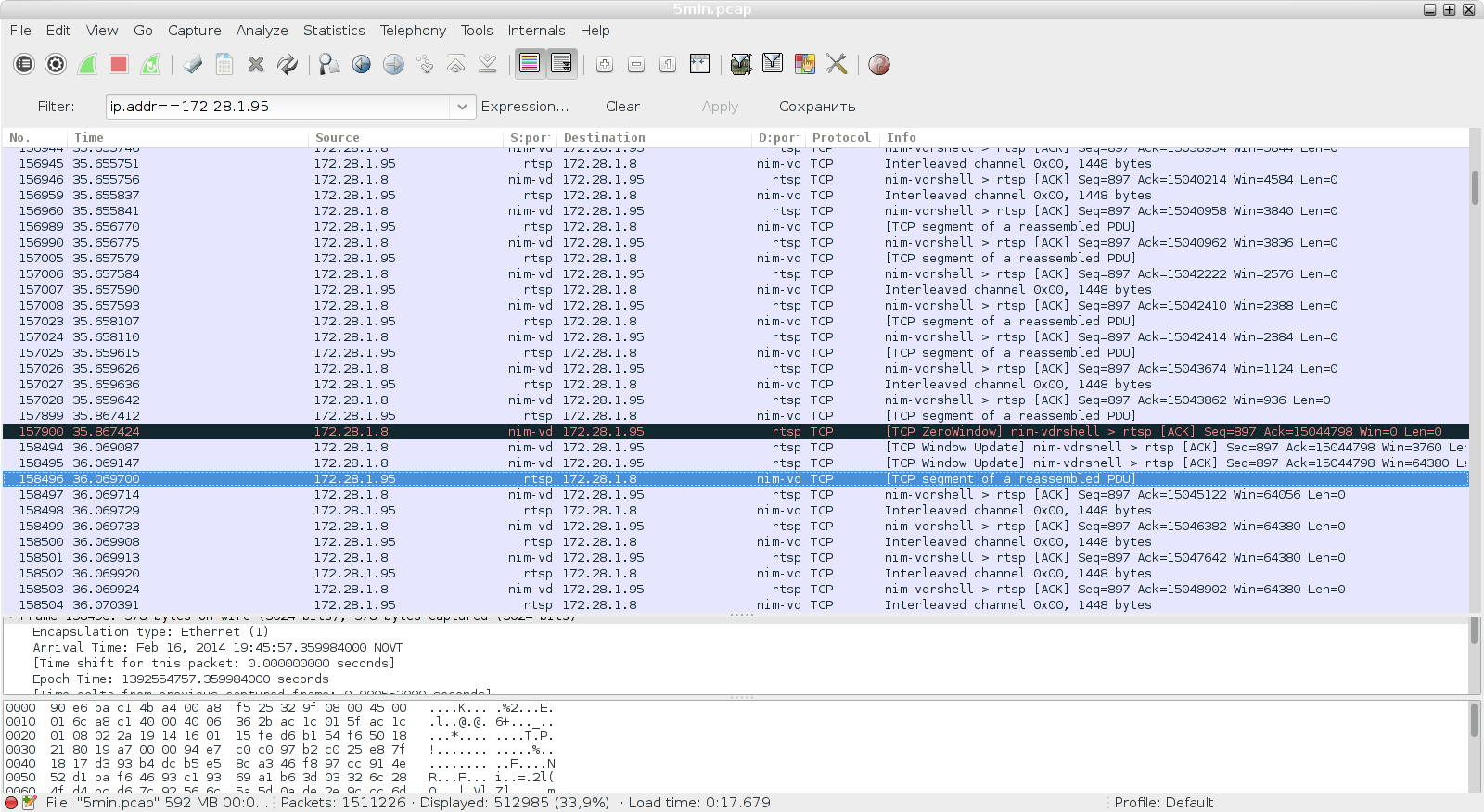Screen dimensions: 1484x812
Task: Edit capture filters
Action: click(x=741, y=64)
